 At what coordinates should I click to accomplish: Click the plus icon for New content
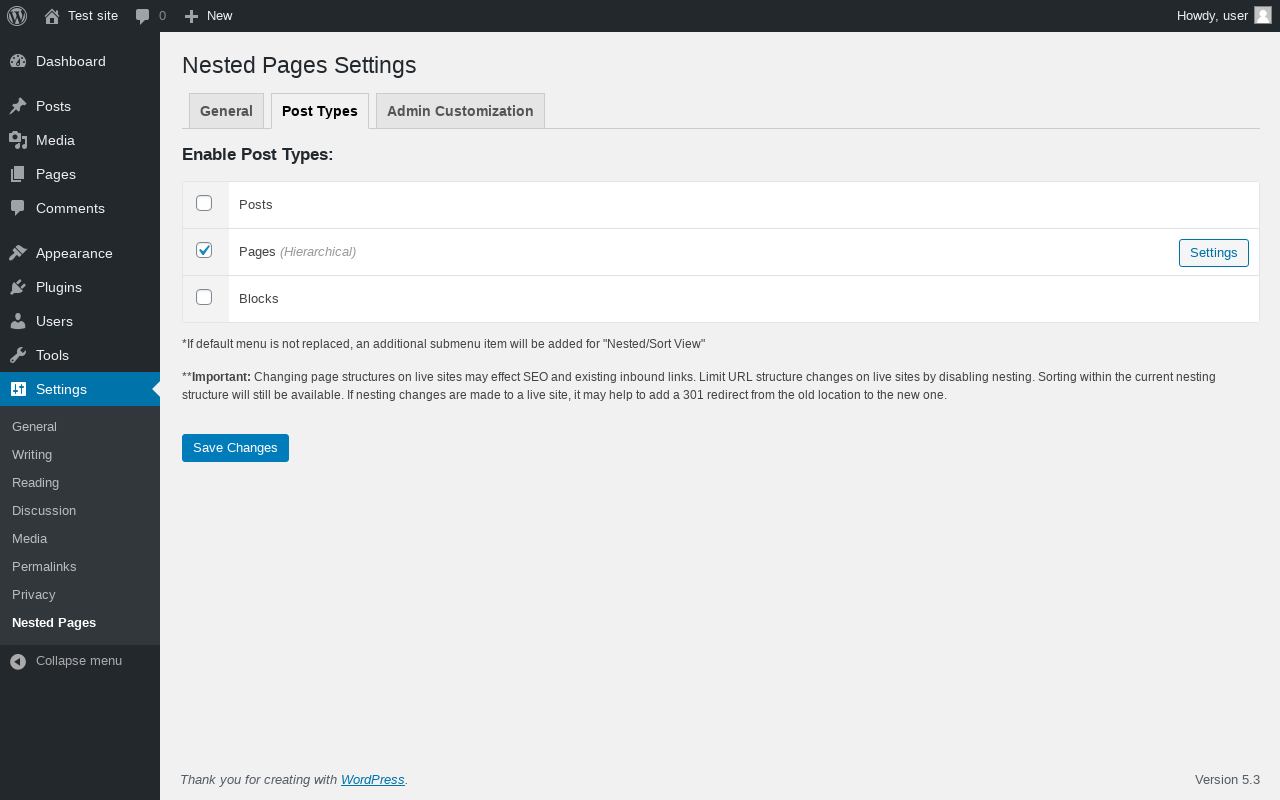pyautogui.click(x=192, y=16)
